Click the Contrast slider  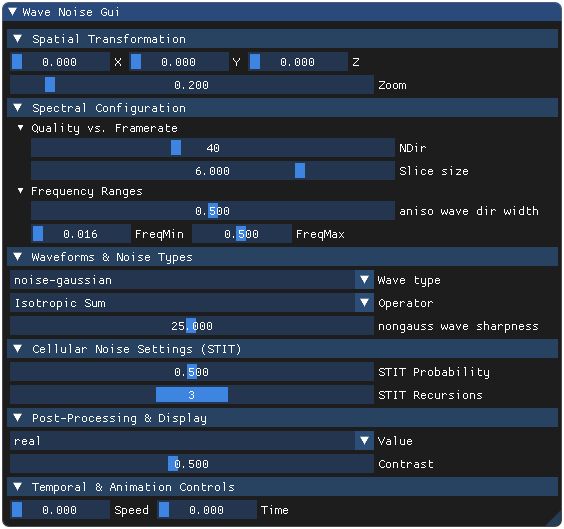point(192,464)
